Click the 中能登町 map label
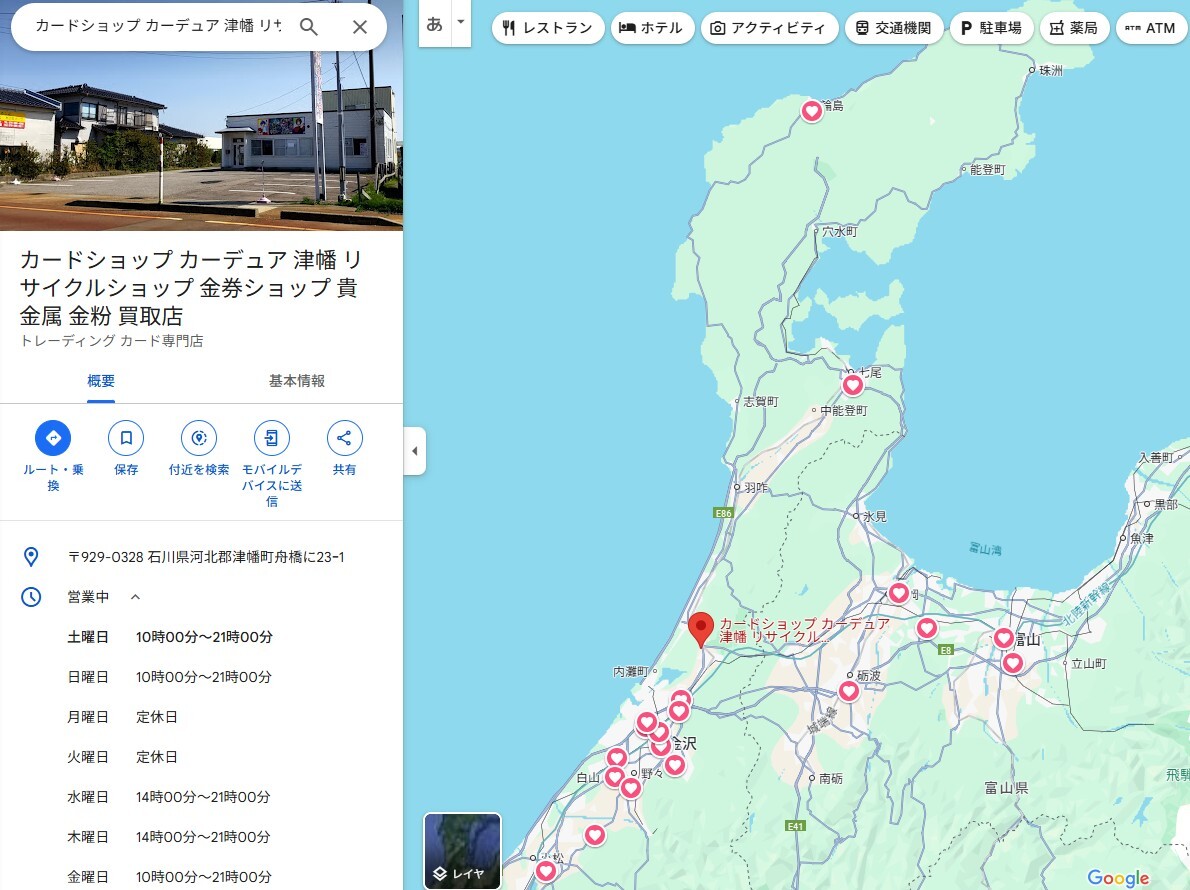This screenshot has height=890, width=1190. (843, 410)
